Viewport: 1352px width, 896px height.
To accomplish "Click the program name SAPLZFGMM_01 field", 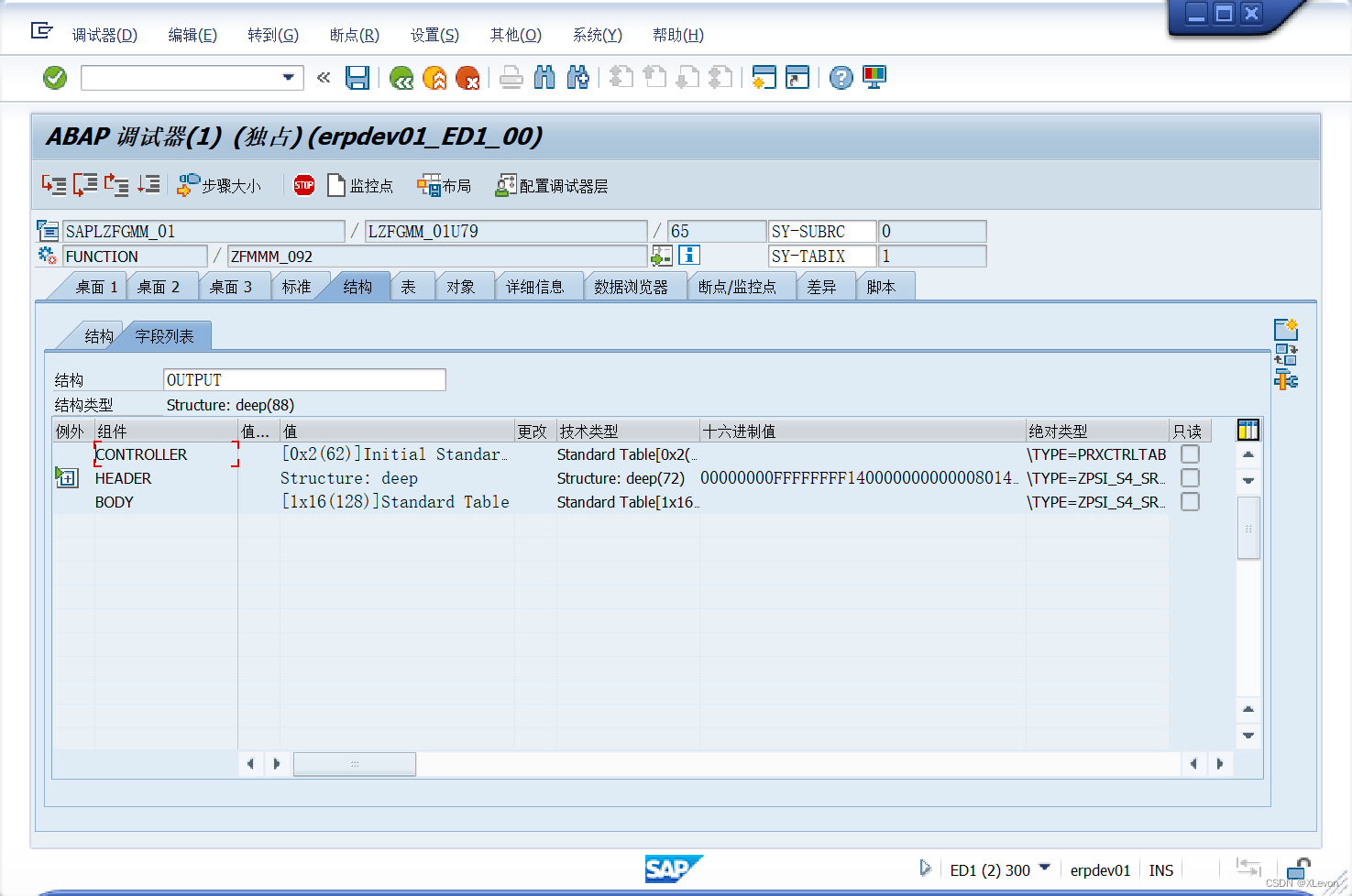I will pyautogui.click(x=203, y=232).
